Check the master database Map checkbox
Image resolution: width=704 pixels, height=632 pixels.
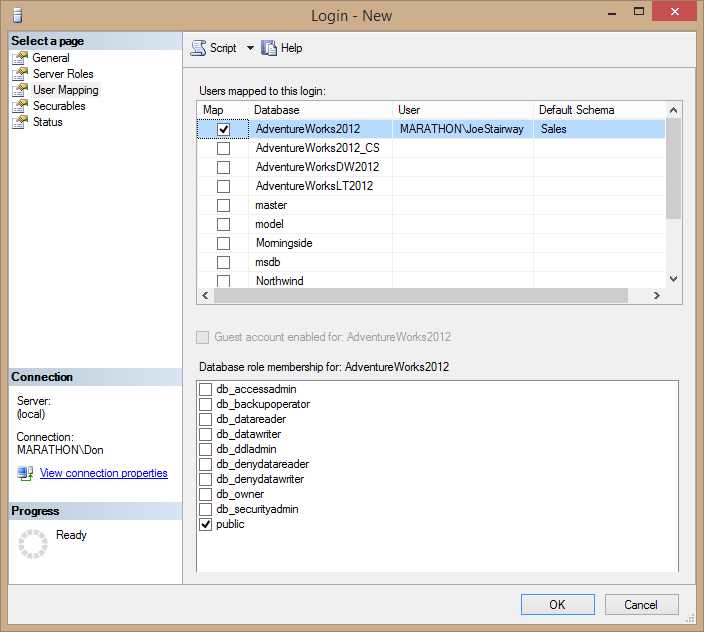click(x=223, y=206)
